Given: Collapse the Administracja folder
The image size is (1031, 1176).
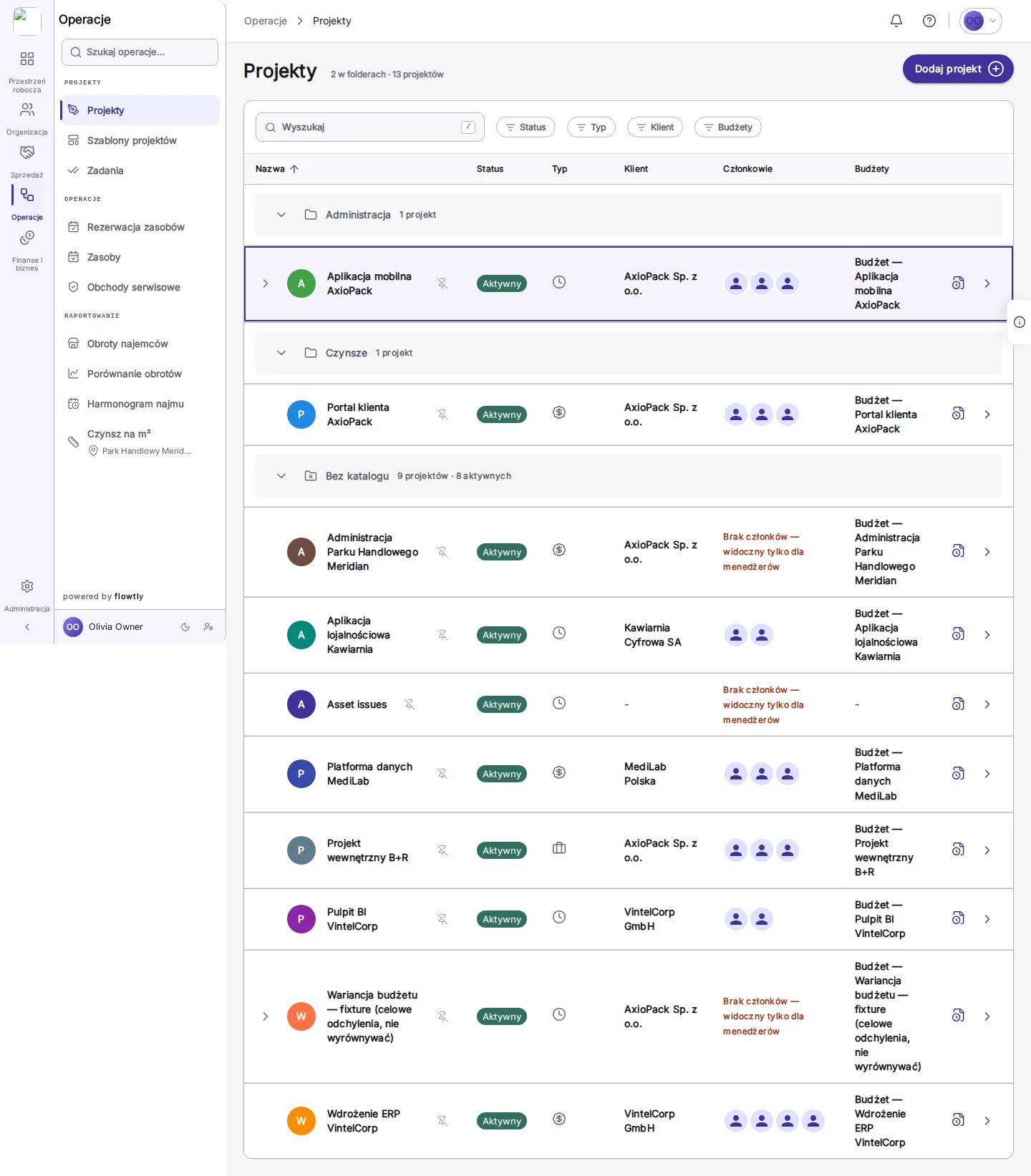Looking at the screenshot, I should [x=281, y=215].
